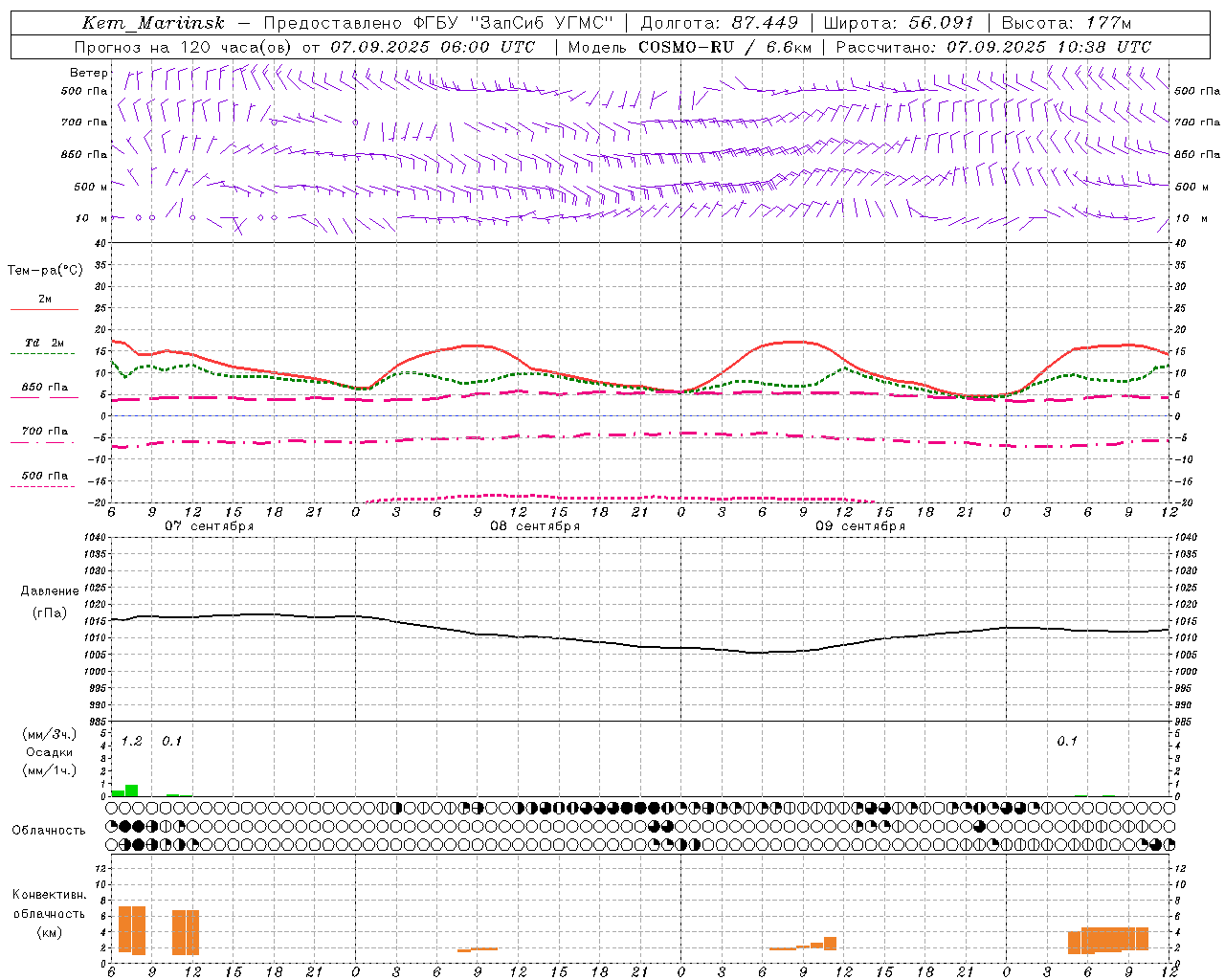
Task: Click the (мм/3ч.) precipitation unit label
Action: 50,734
